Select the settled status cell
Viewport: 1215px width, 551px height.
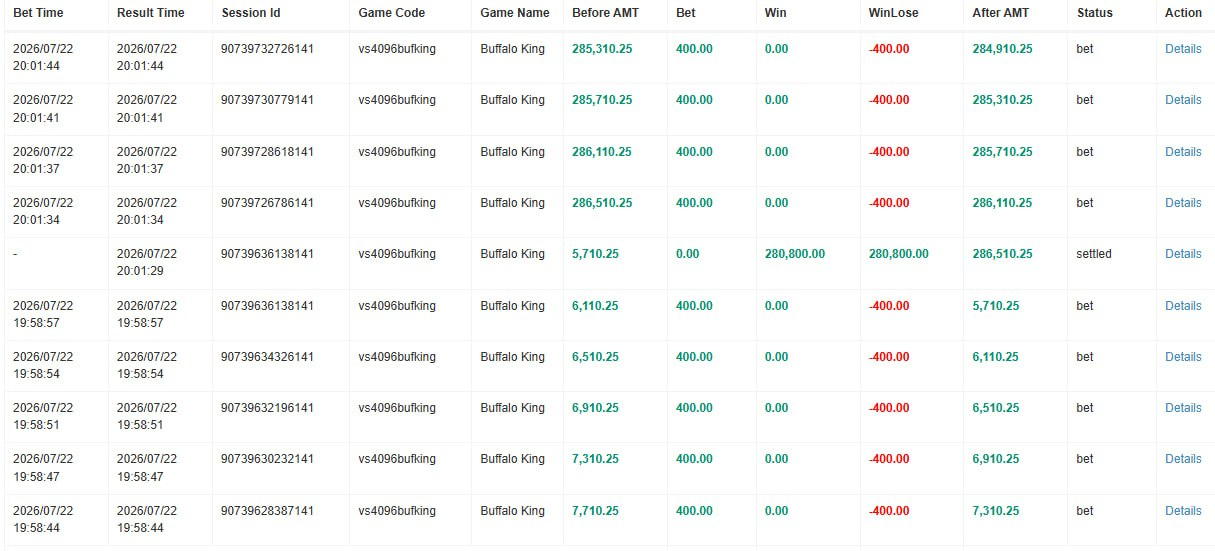coord(1094,254)
